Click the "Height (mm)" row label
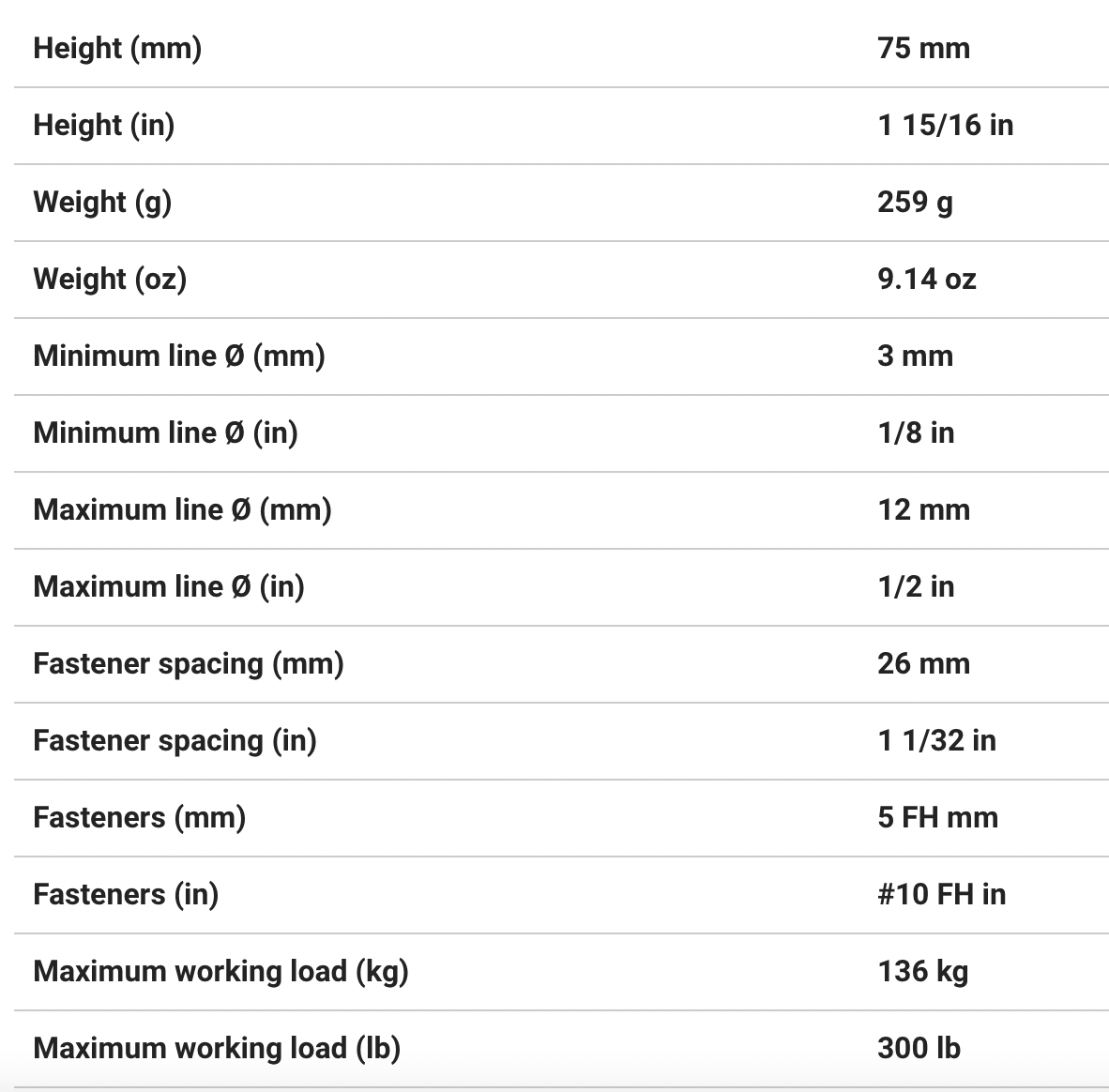 117,48
